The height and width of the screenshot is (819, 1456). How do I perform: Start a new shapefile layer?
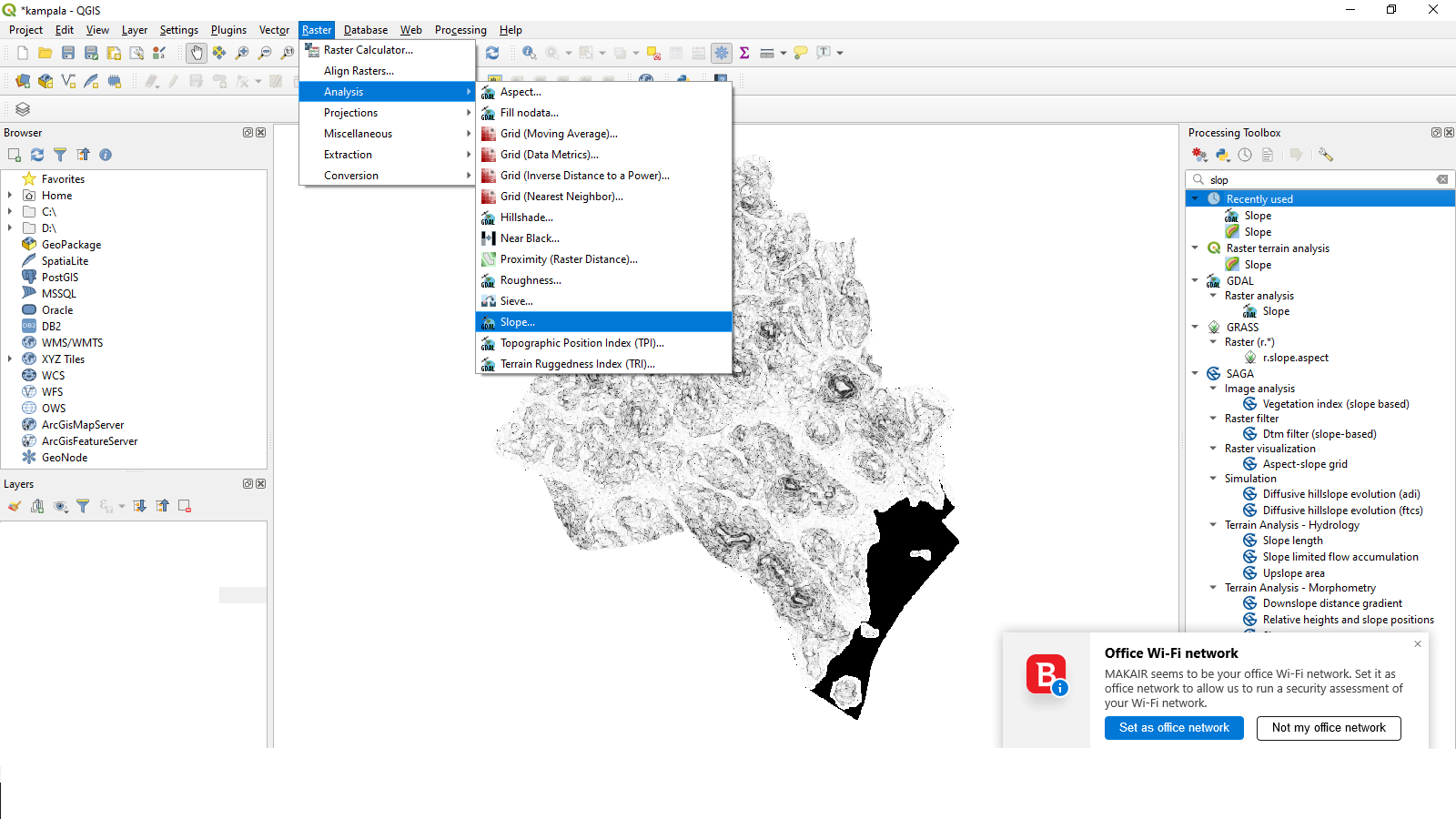[x=69, y=81]
